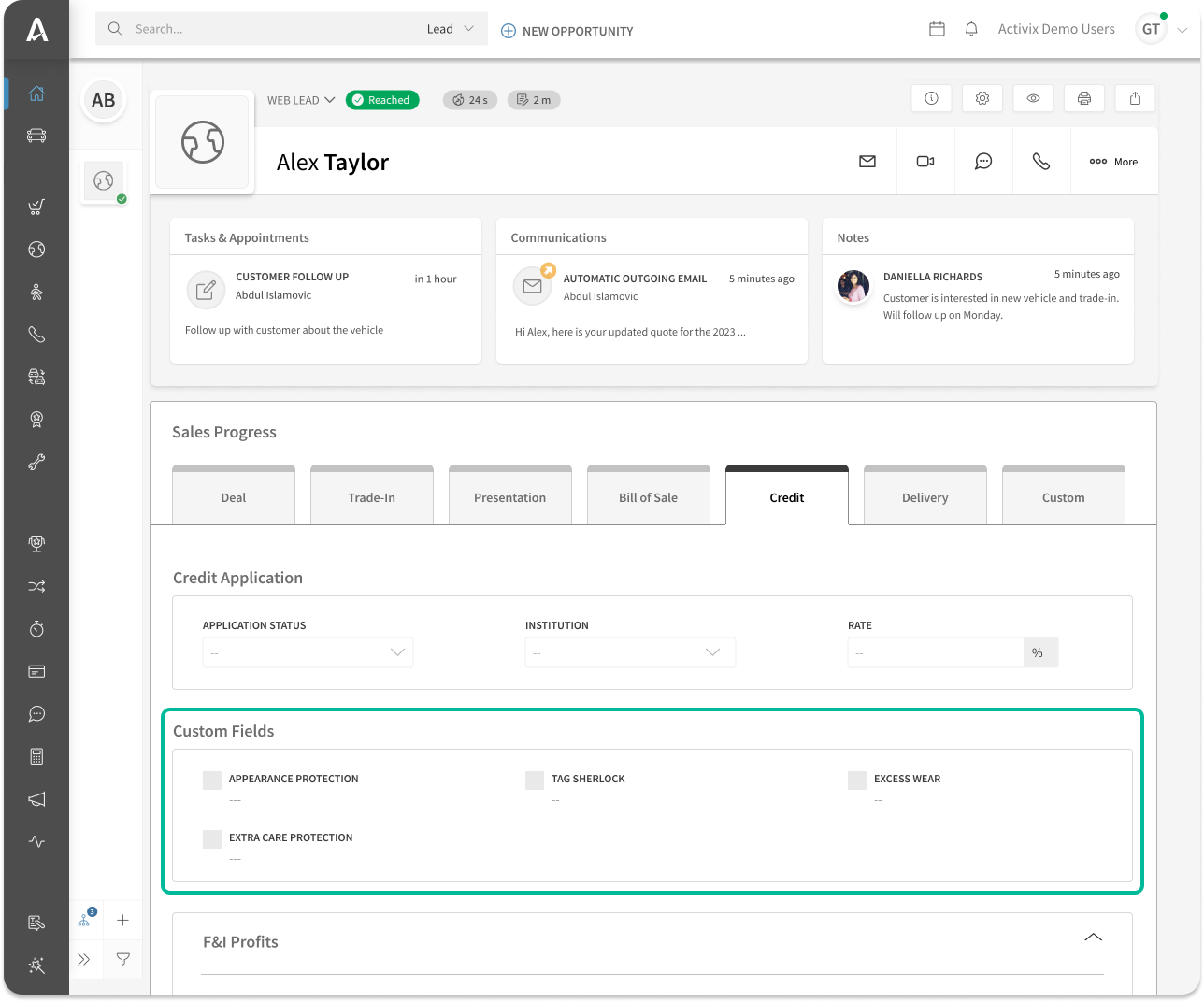The height and width of the screenshot is (1002, 1204).
Task: Open the chat message bubble icon
Action: tap(983, 162)
